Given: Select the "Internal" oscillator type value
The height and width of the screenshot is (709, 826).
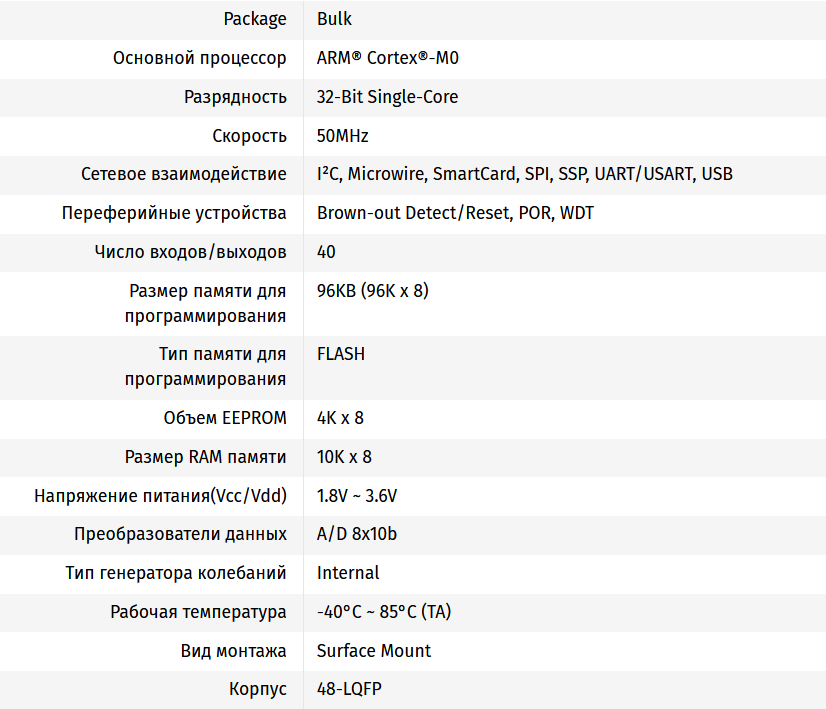Looking at the screenshot, I should pos(348,573).
